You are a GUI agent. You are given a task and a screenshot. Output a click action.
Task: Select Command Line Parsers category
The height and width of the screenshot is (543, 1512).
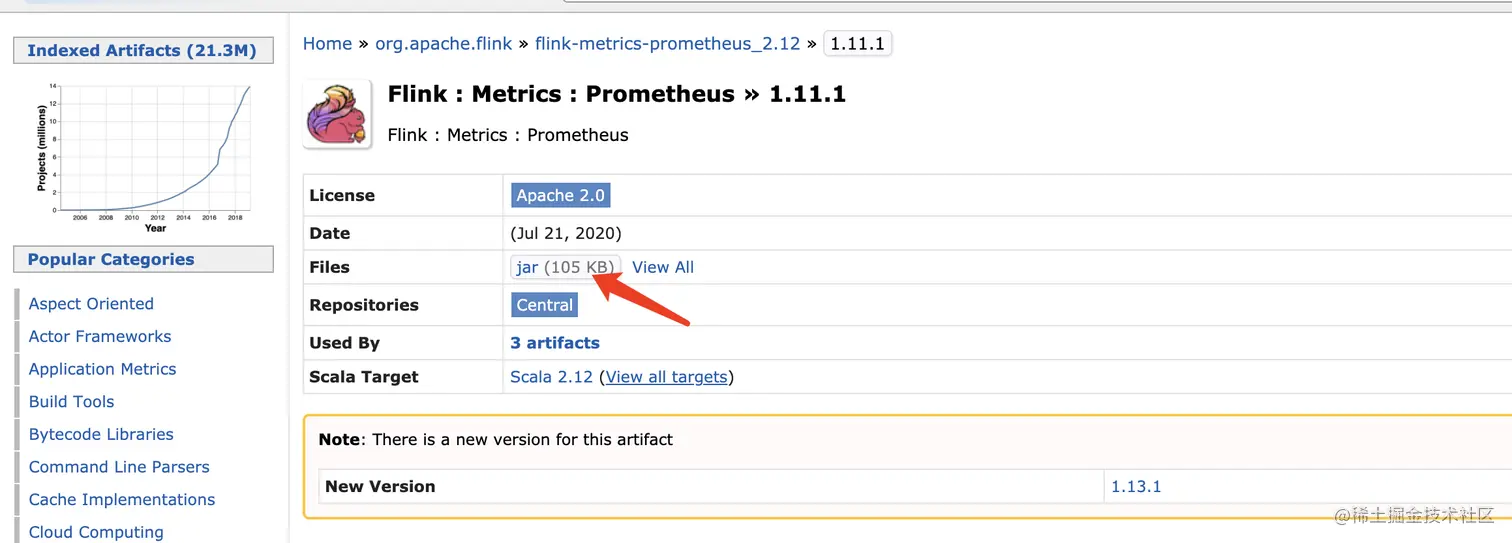pyautogui.click(x=119, y=467)
